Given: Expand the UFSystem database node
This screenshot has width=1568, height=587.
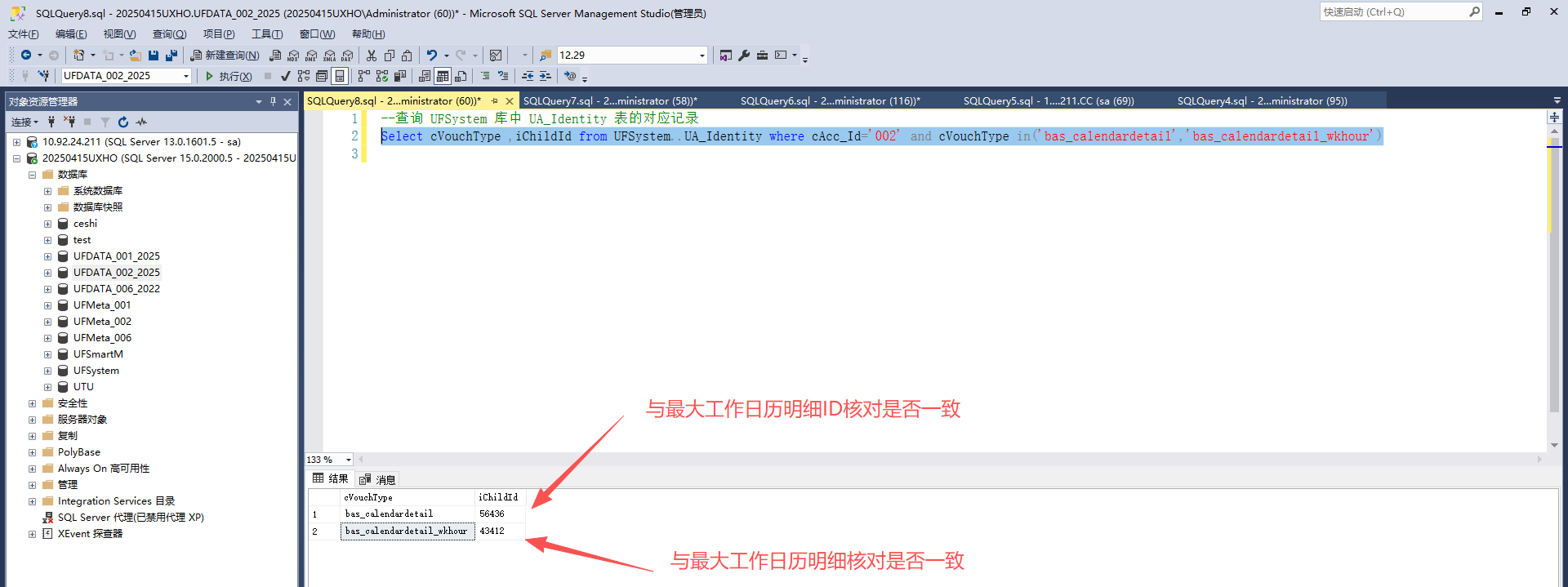Looking at the screenshot, I should [x=47, y=371].
